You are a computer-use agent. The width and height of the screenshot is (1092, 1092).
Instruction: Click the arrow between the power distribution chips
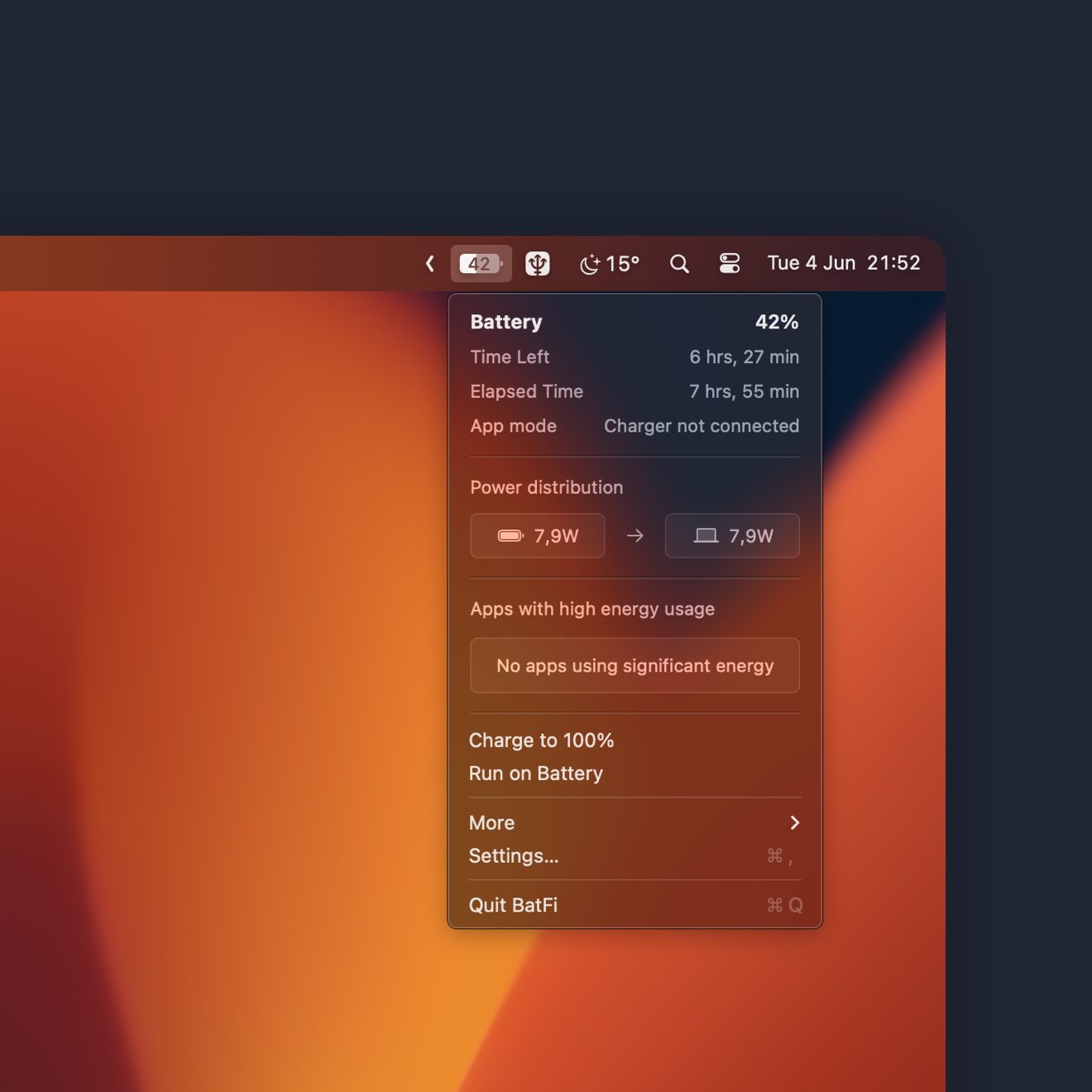tap(635, 535)
